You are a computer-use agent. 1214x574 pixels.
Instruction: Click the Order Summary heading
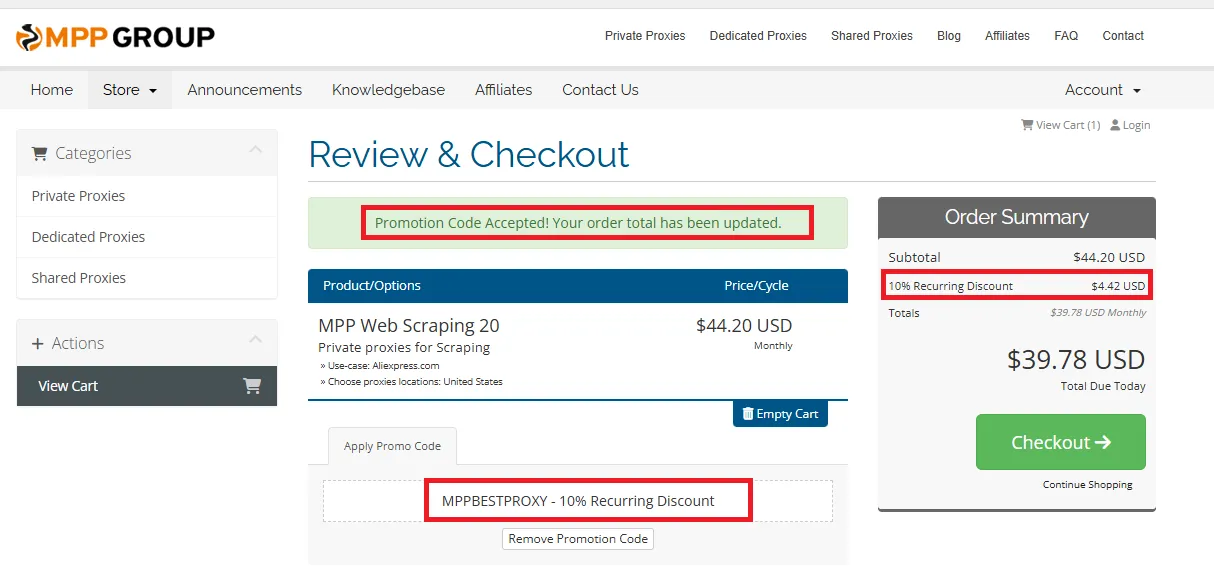click(1016, 217)
